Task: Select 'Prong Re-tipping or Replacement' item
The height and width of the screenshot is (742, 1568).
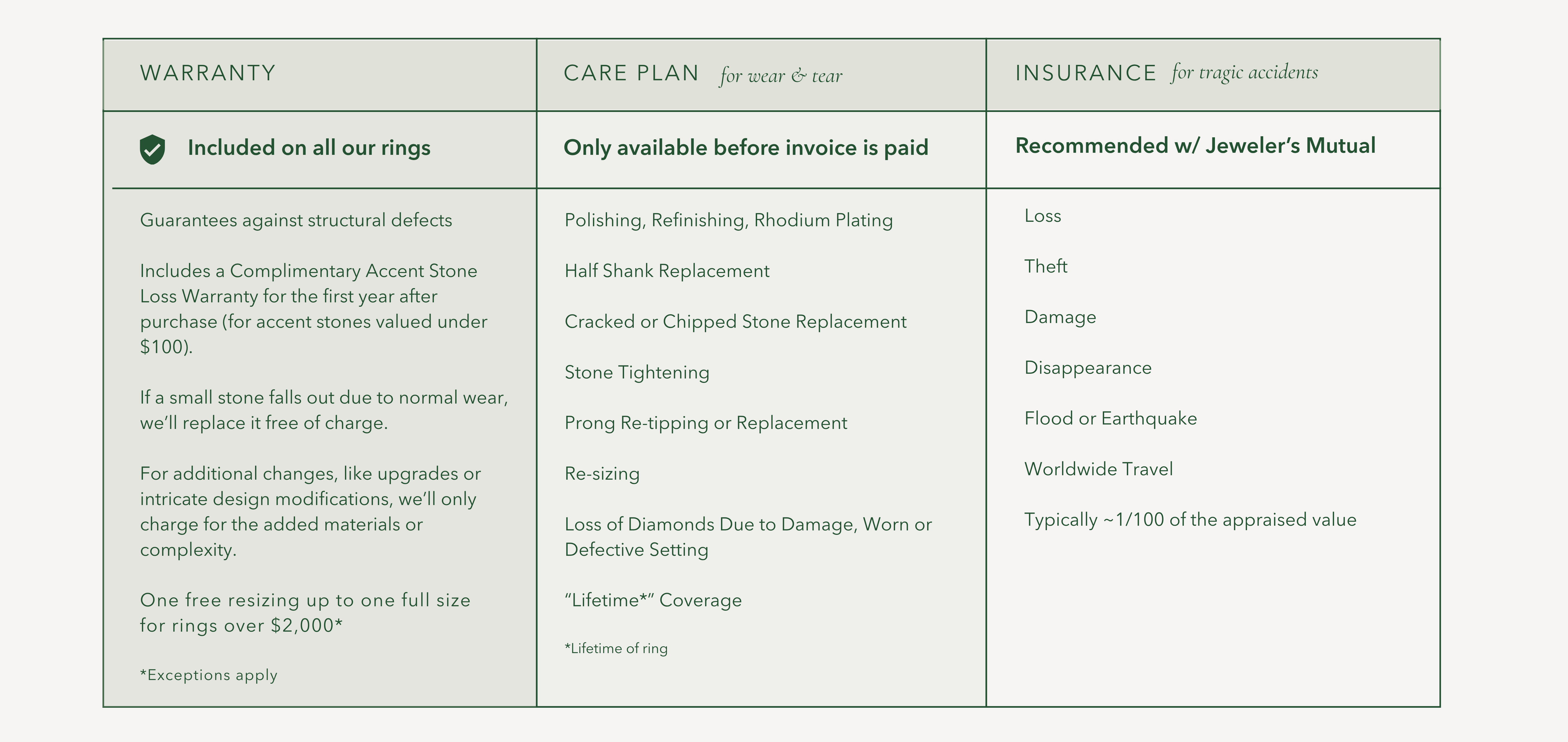Action: coord(706,423)
